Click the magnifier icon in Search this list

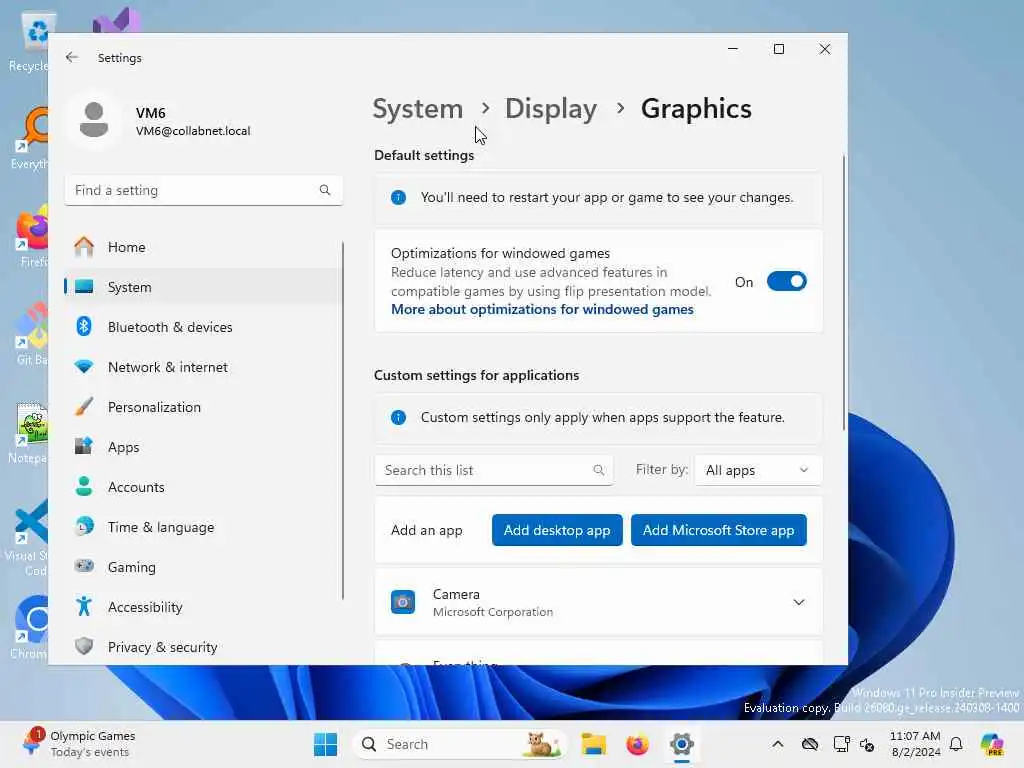(x=598, y=470)
